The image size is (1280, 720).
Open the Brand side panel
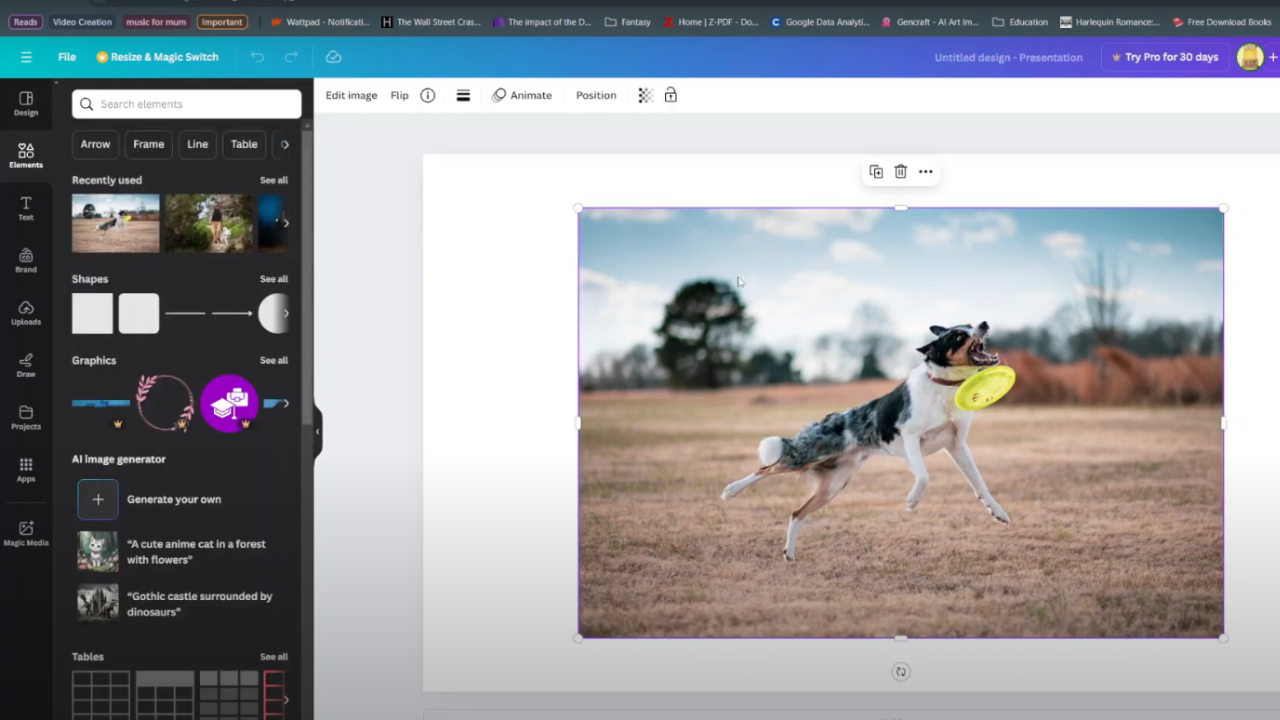pos(26,260)
